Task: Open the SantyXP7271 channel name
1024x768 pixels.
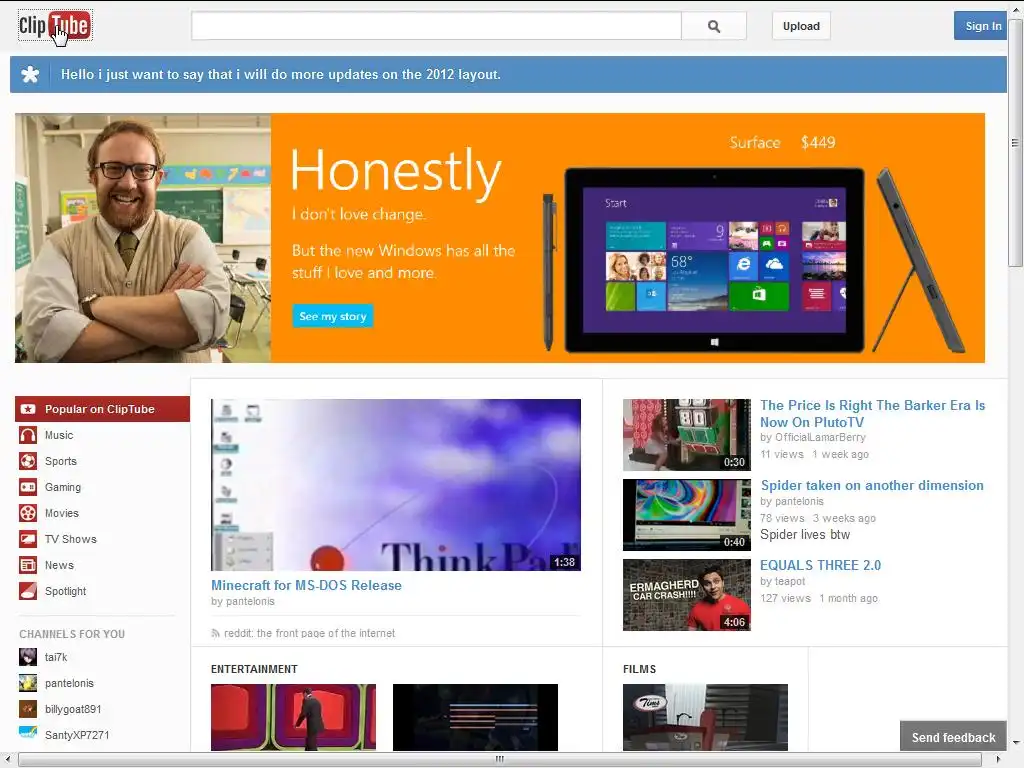Action: 76,735
